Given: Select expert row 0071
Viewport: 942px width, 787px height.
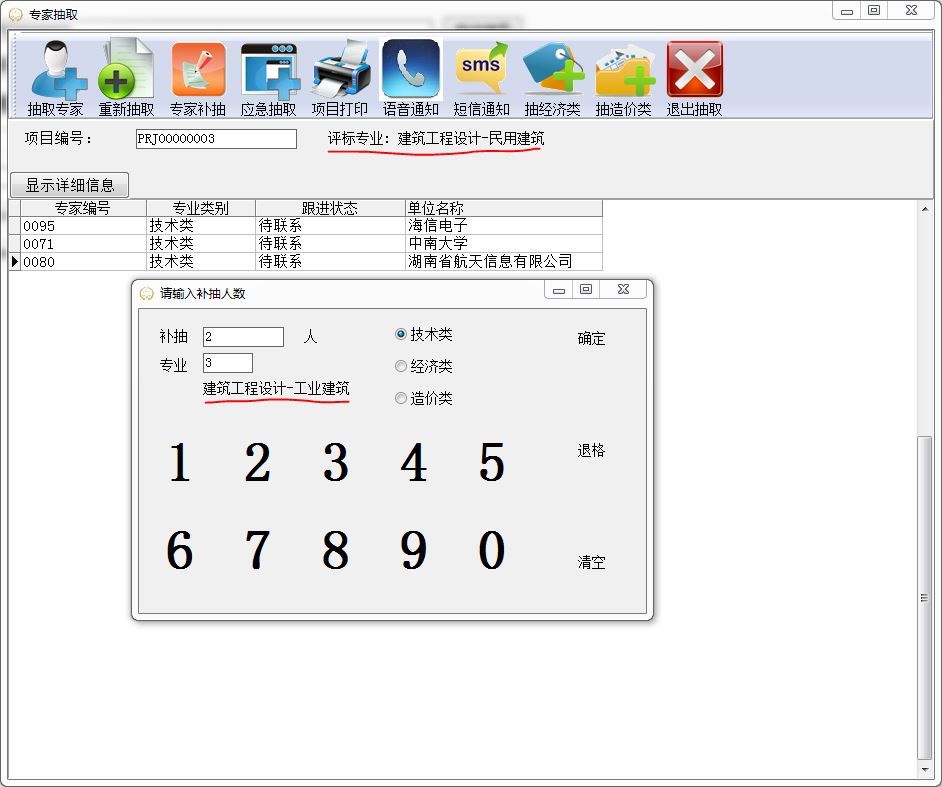Looking at the screenshot, I should (306, 244).
